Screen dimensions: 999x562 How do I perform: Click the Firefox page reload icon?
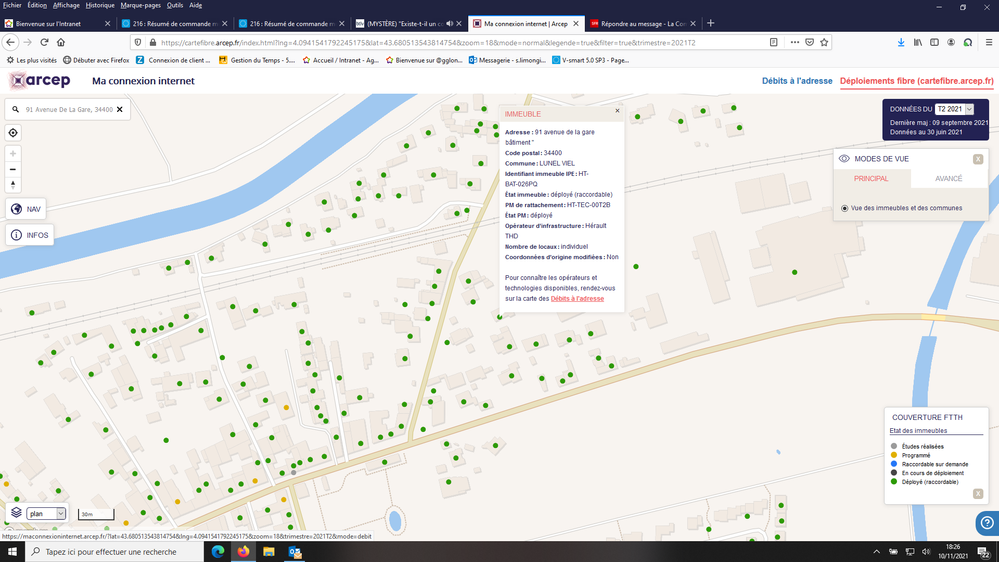click(x=44, y=42)
